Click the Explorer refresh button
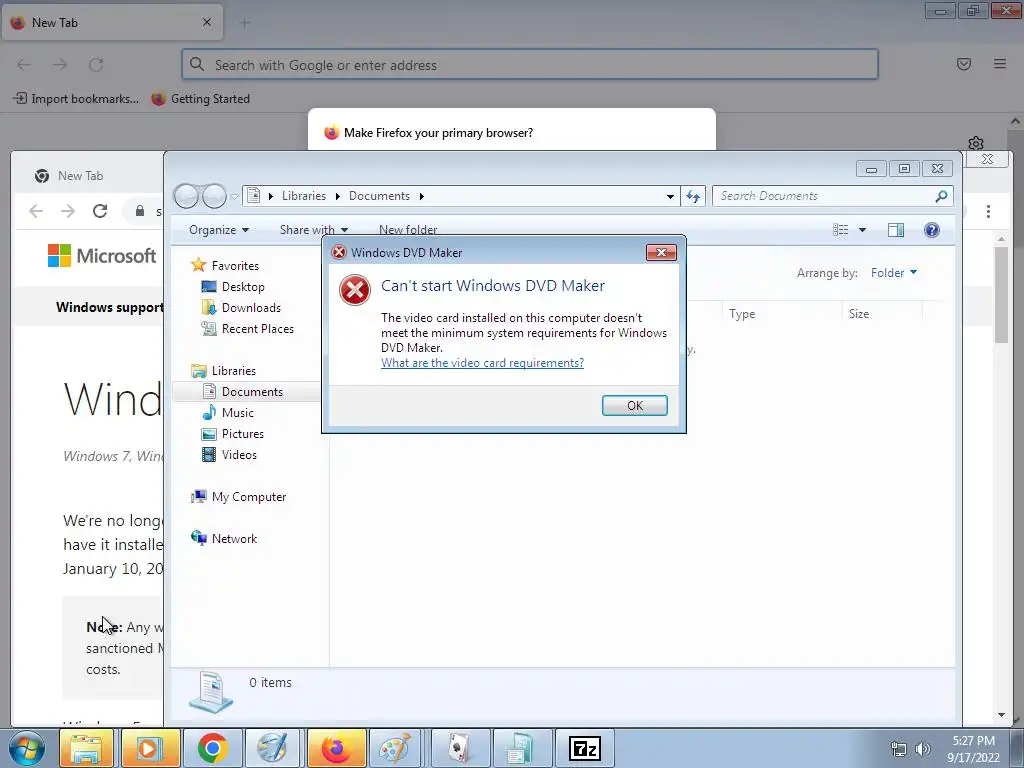The height and width of the screenshot is (768, 1024). (693, 196)
